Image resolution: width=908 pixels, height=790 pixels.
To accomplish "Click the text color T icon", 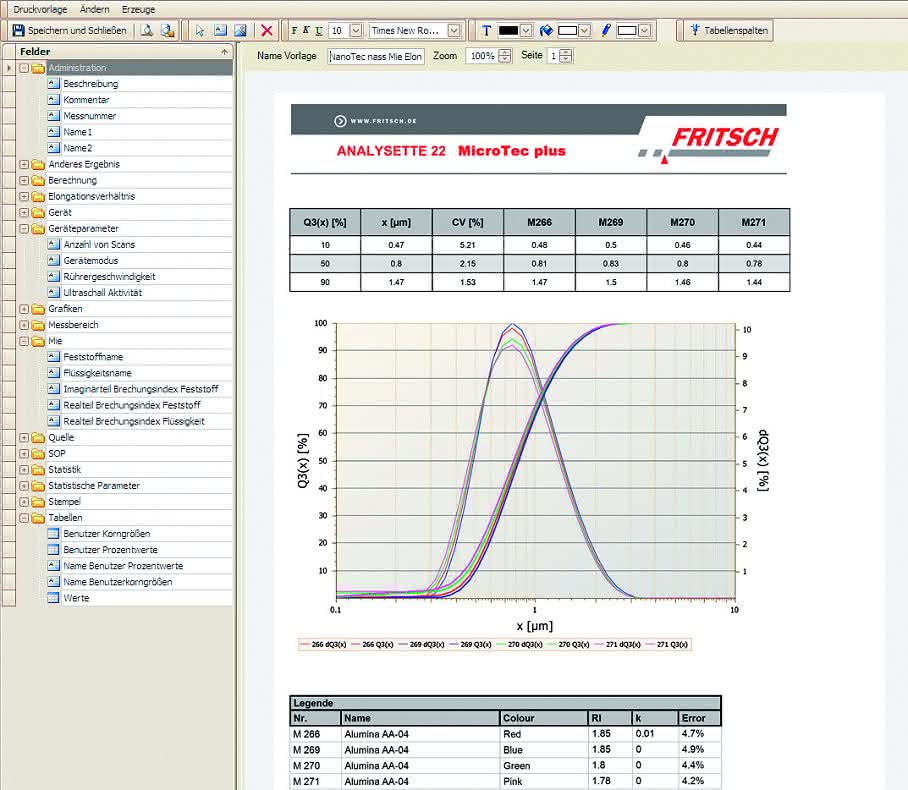I will tap(486, 30).
